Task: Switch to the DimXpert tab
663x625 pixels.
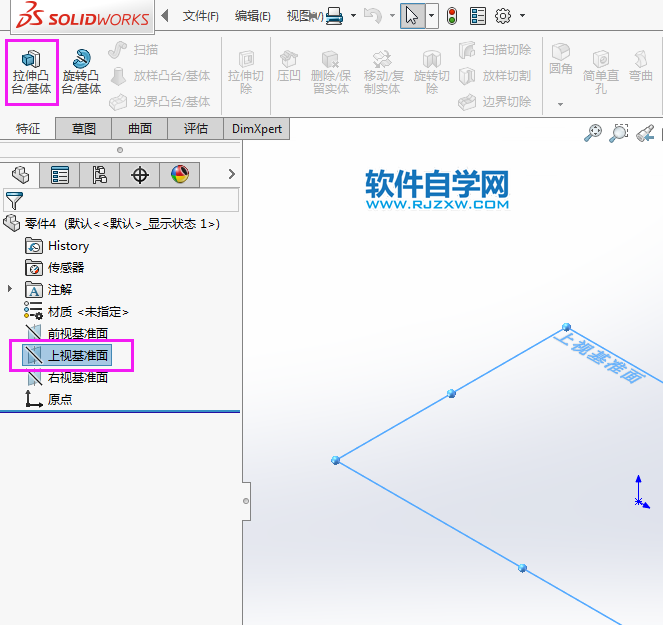Action: tap(257, 129)
